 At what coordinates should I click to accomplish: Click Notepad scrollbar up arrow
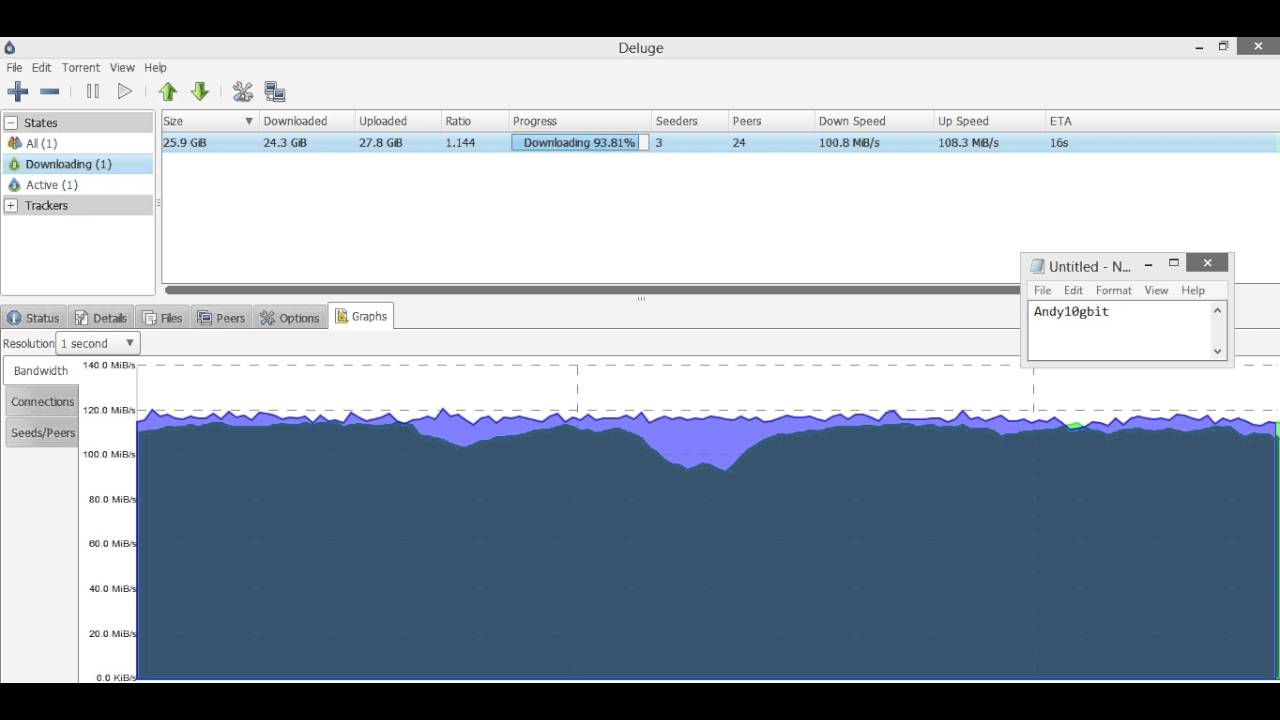[x=1218, y=310]
